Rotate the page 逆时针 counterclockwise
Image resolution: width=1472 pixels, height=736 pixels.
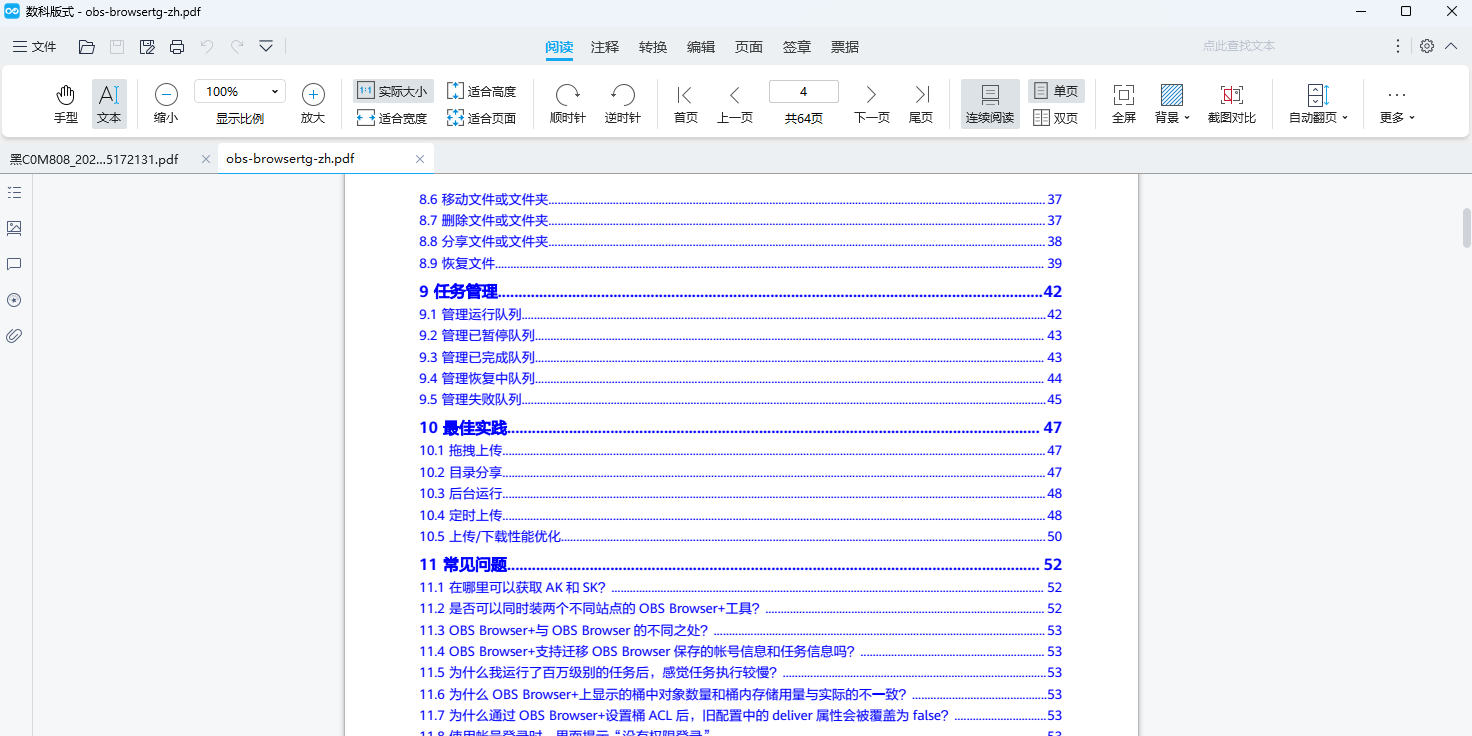click(623, 104)
